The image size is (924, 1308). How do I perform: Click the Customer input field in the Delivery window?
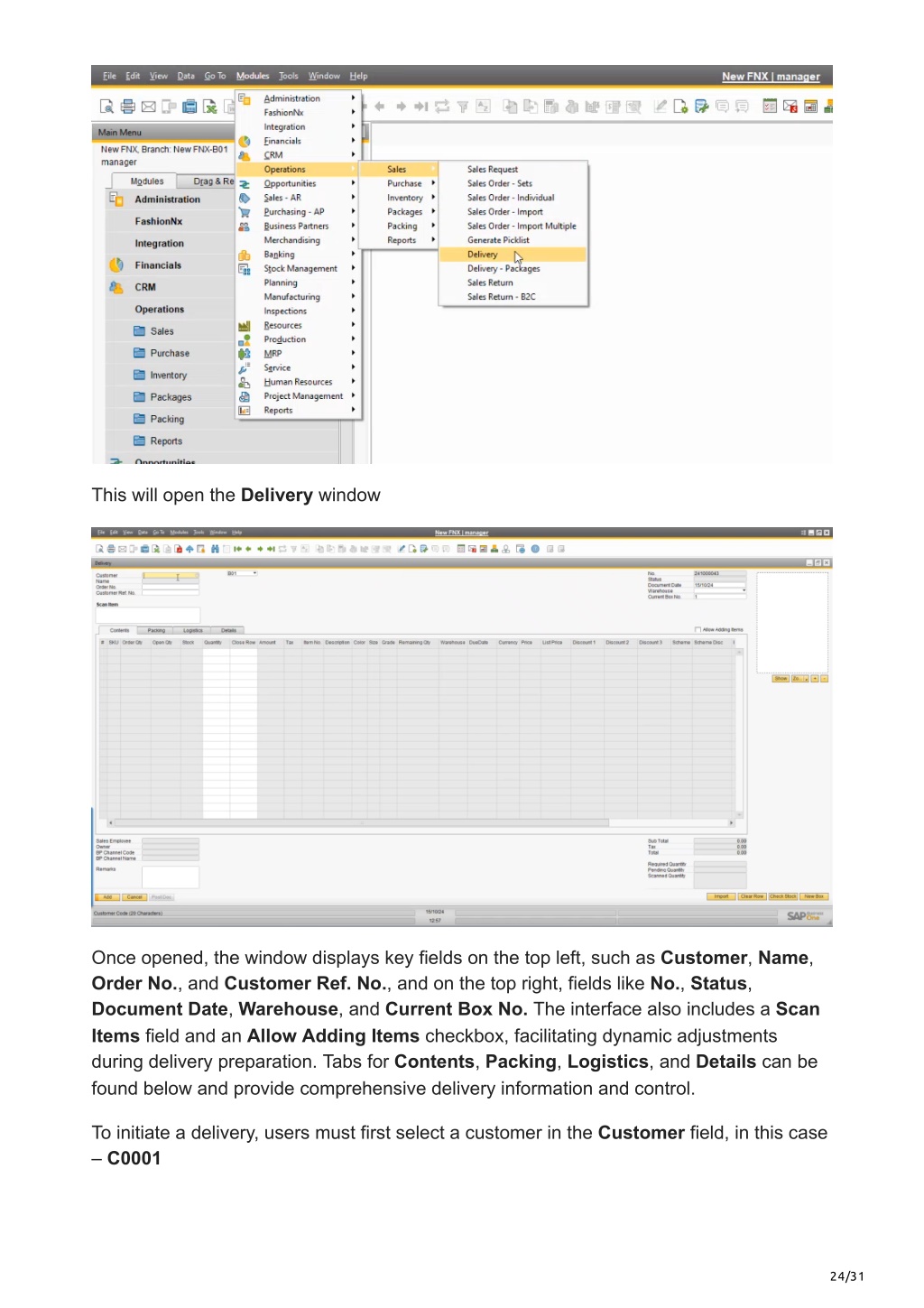click(x=171, y=575)
